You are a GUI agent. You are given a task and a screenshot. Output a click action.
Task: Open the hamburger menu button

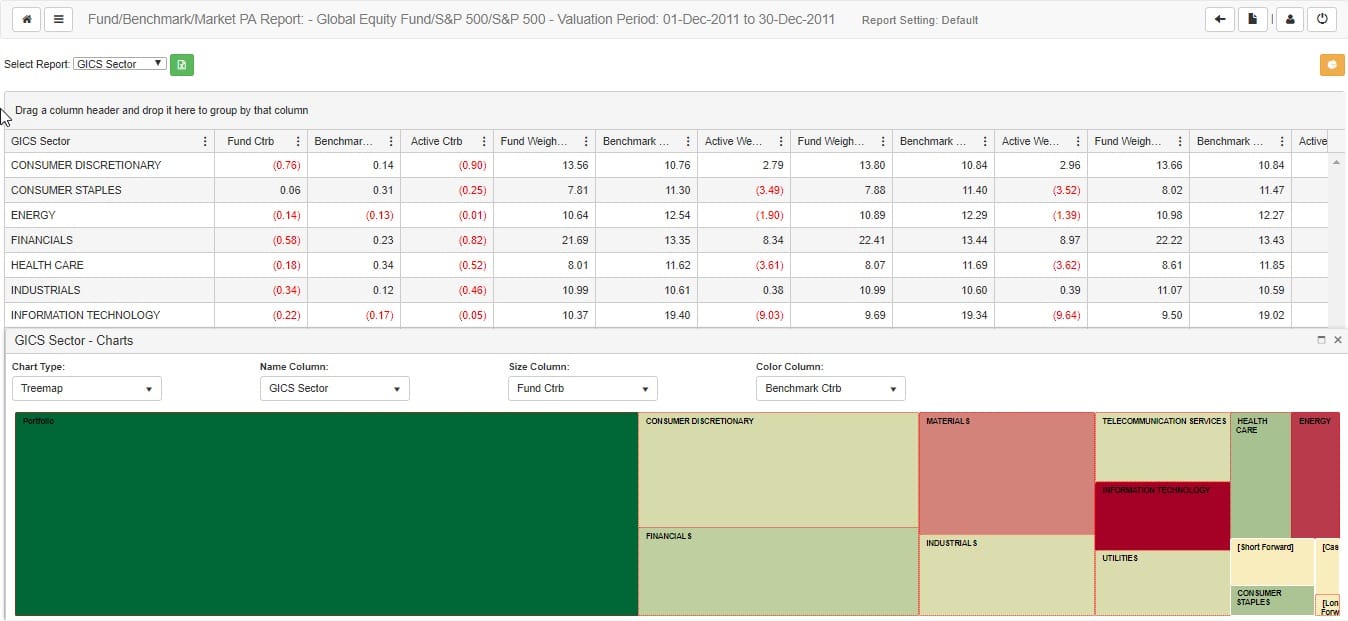click(x=59, y=20)
